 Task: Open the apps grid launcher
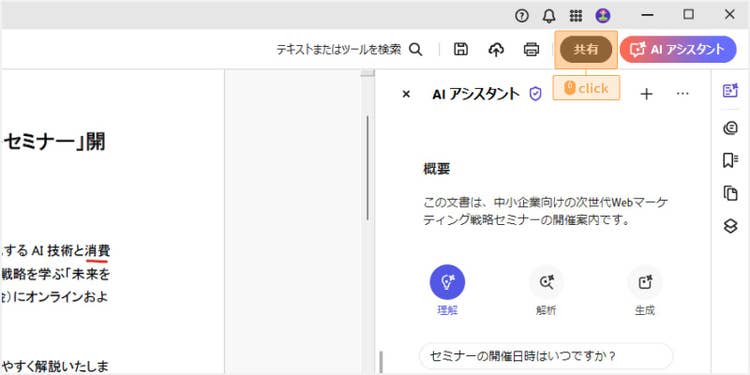pyautogui.click(x=576, y=16)
